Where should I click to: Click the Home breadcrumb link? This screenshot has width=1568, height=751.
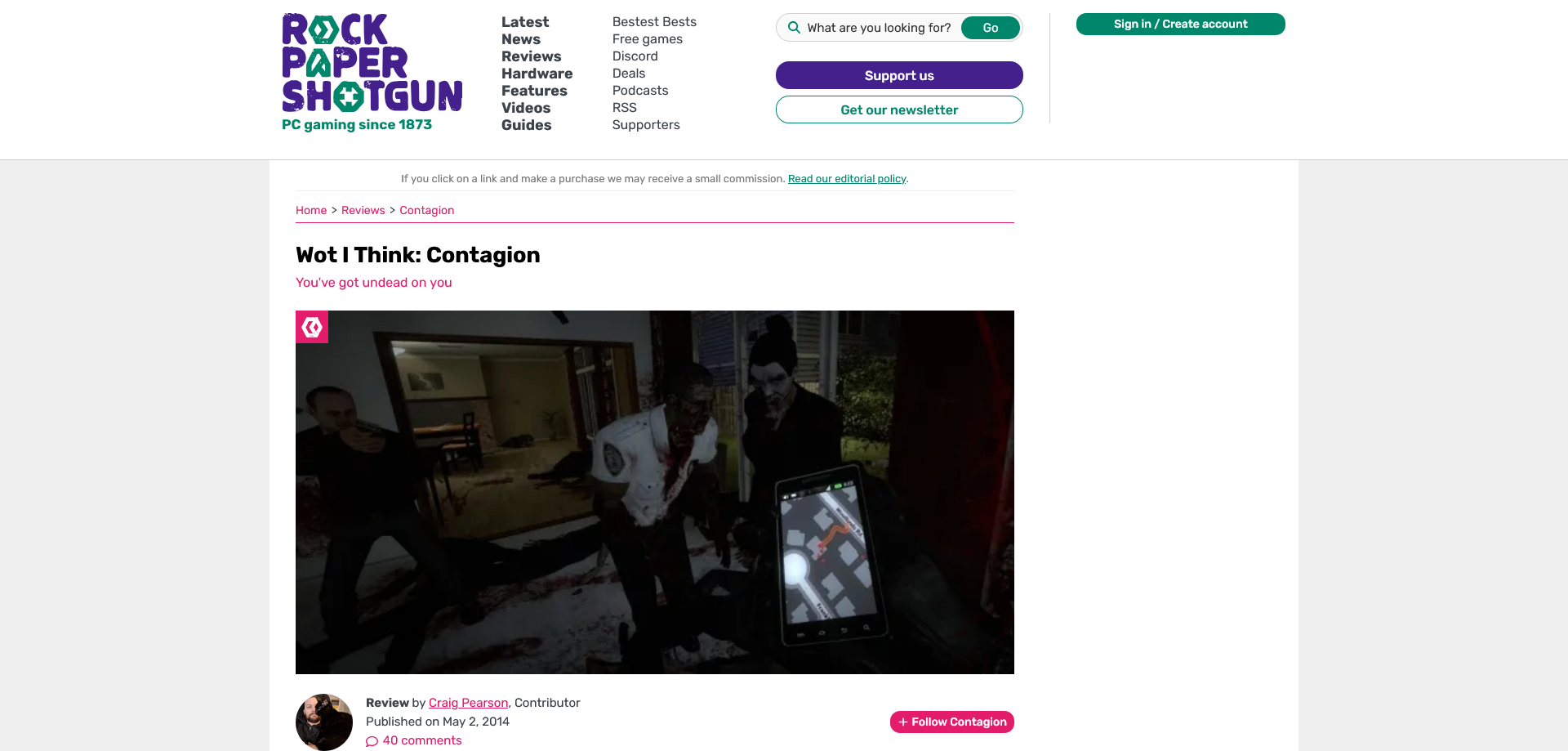pyautogui.click(x=311, y=210)
